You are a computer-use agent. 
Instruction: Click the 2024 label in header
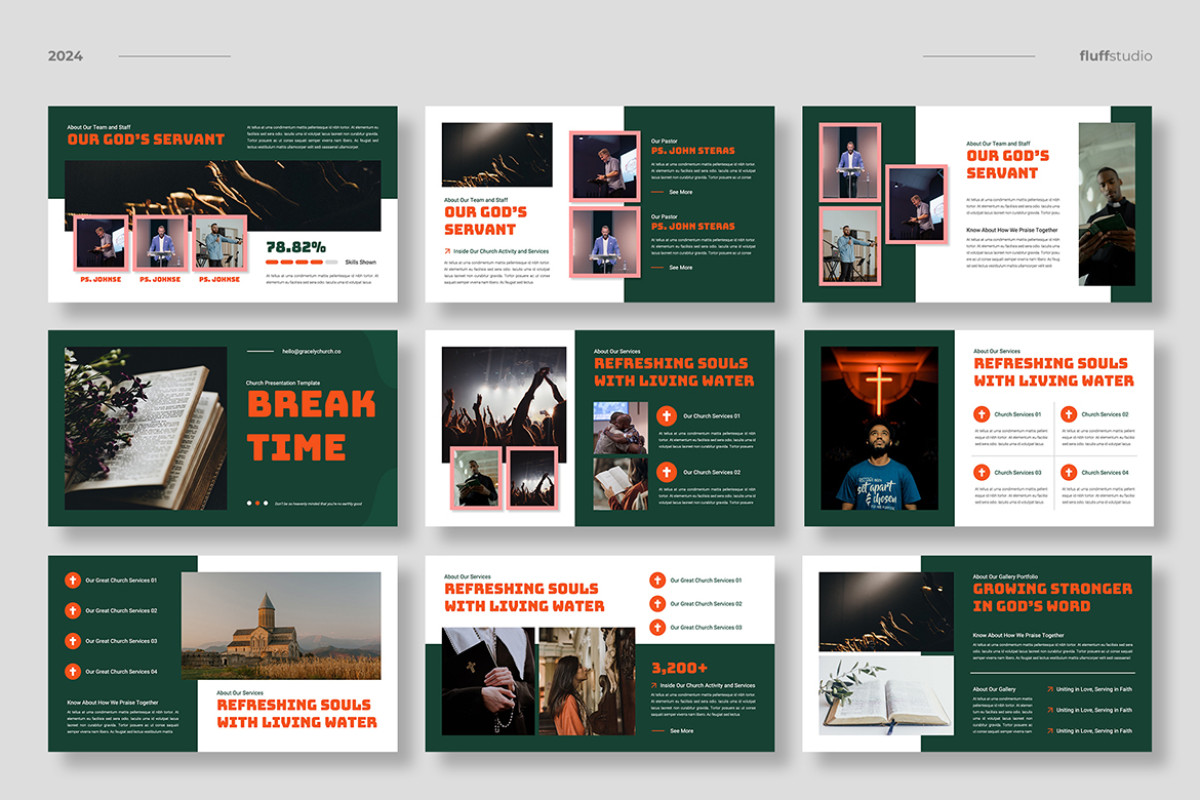pos(65,56)
